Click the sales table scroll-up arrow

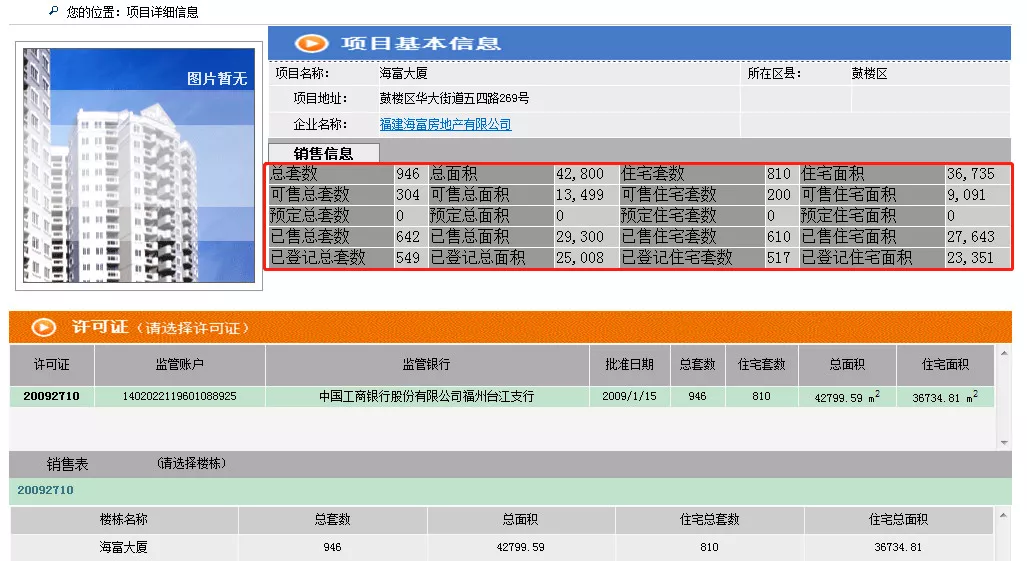[1003, 515]
